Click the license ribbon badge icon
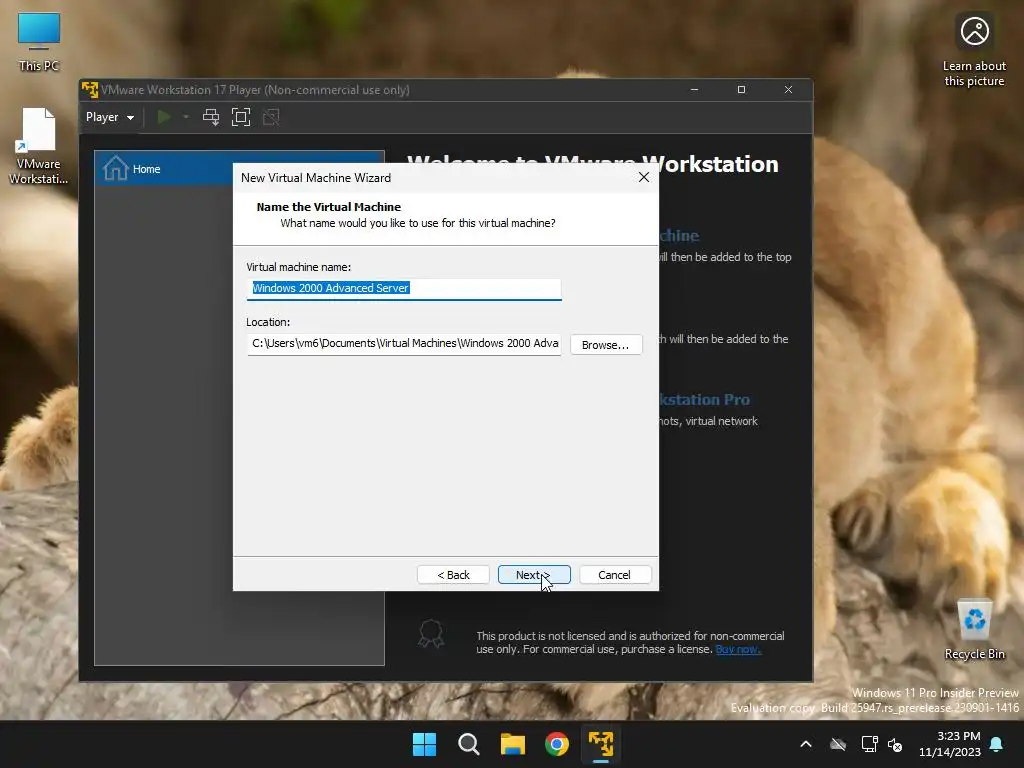Image resolution: width=1024 pixels, height=768 pixels. (431, 633)
